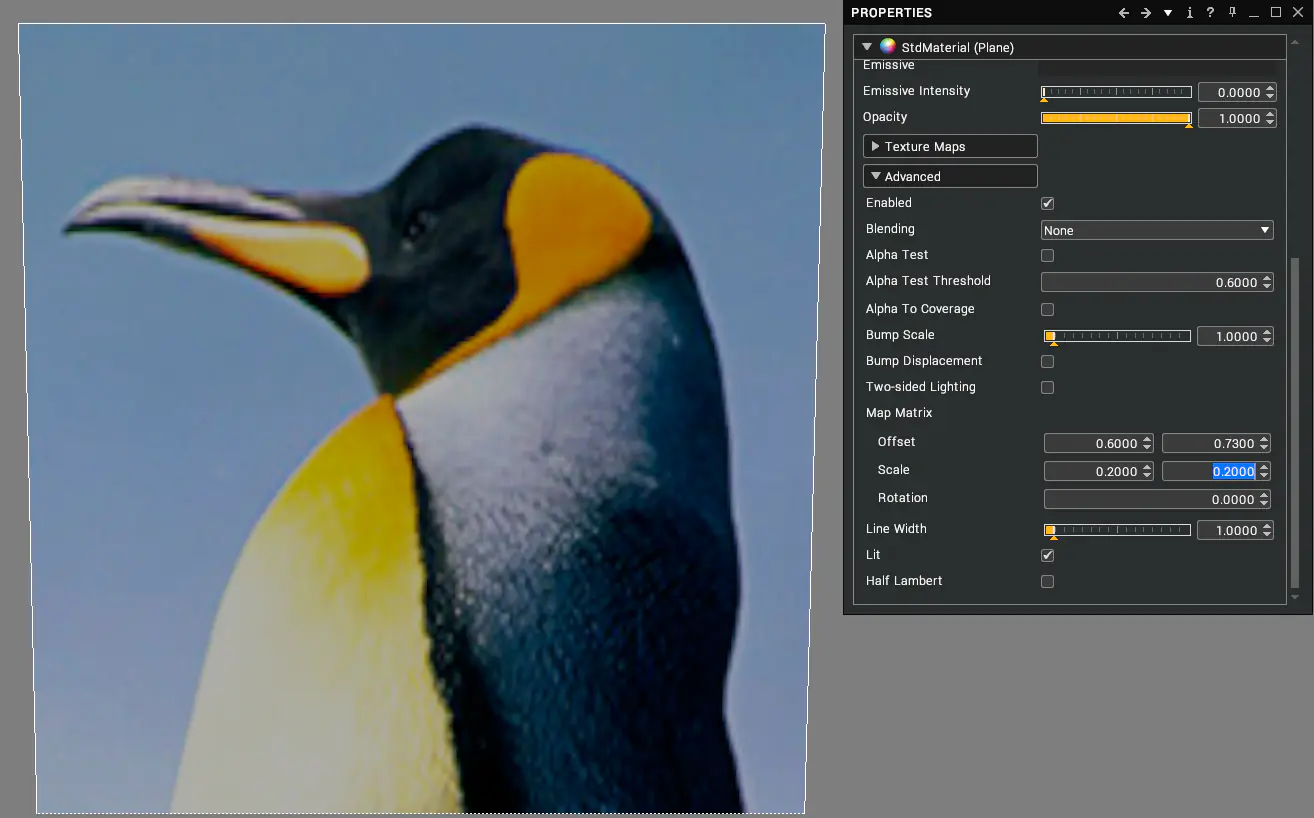The image size is (1314, 818).
Task: Click the scrollbar down arrow in Properties panel
Action: (1296, 597)
